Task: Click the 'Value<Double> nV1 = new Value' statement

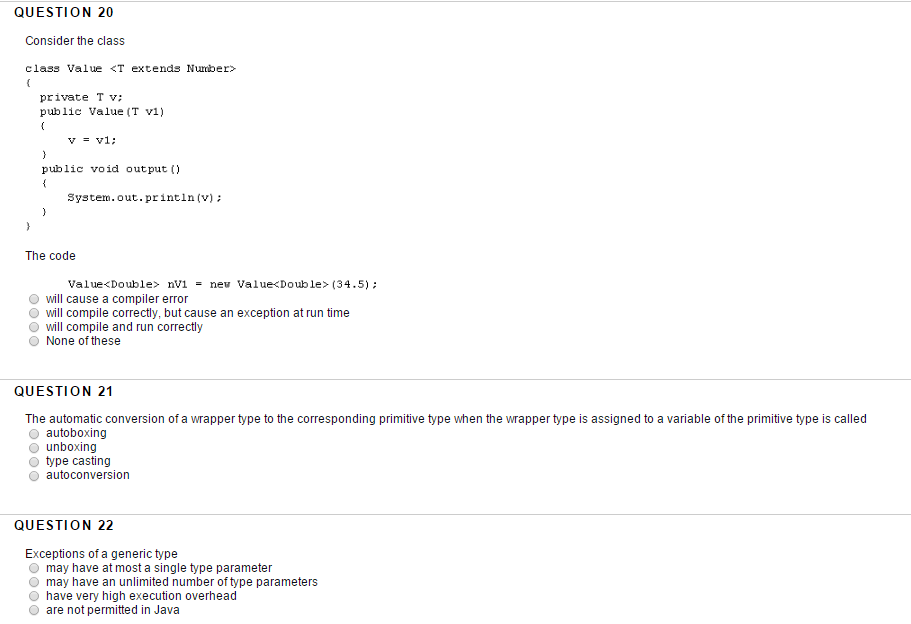Action: (223, 284)
